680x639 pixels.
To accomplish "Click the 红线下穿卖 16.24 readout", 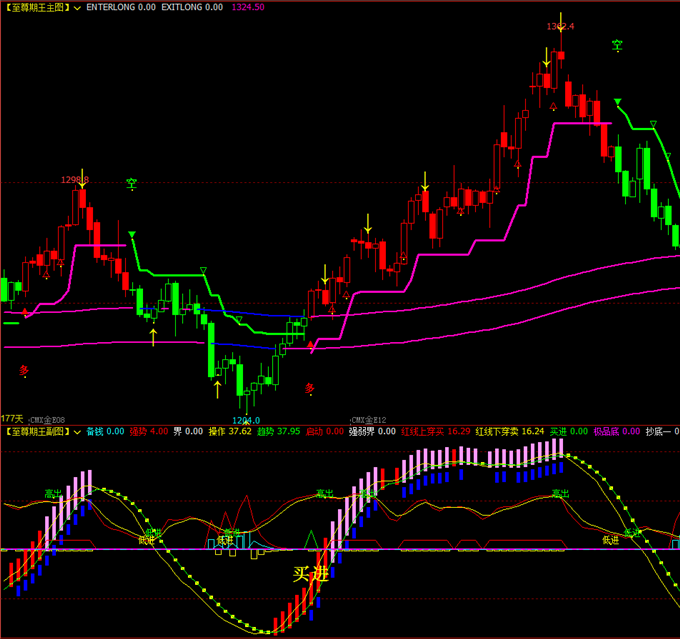I will pyautogui.click(x=510, y=432).
